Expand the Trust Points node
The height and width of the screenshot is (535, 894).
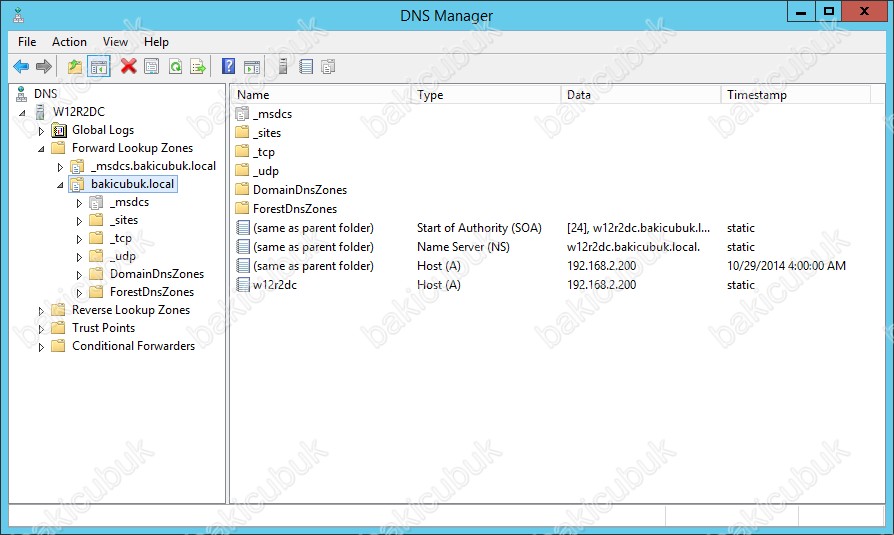click(x=41, y=329)
